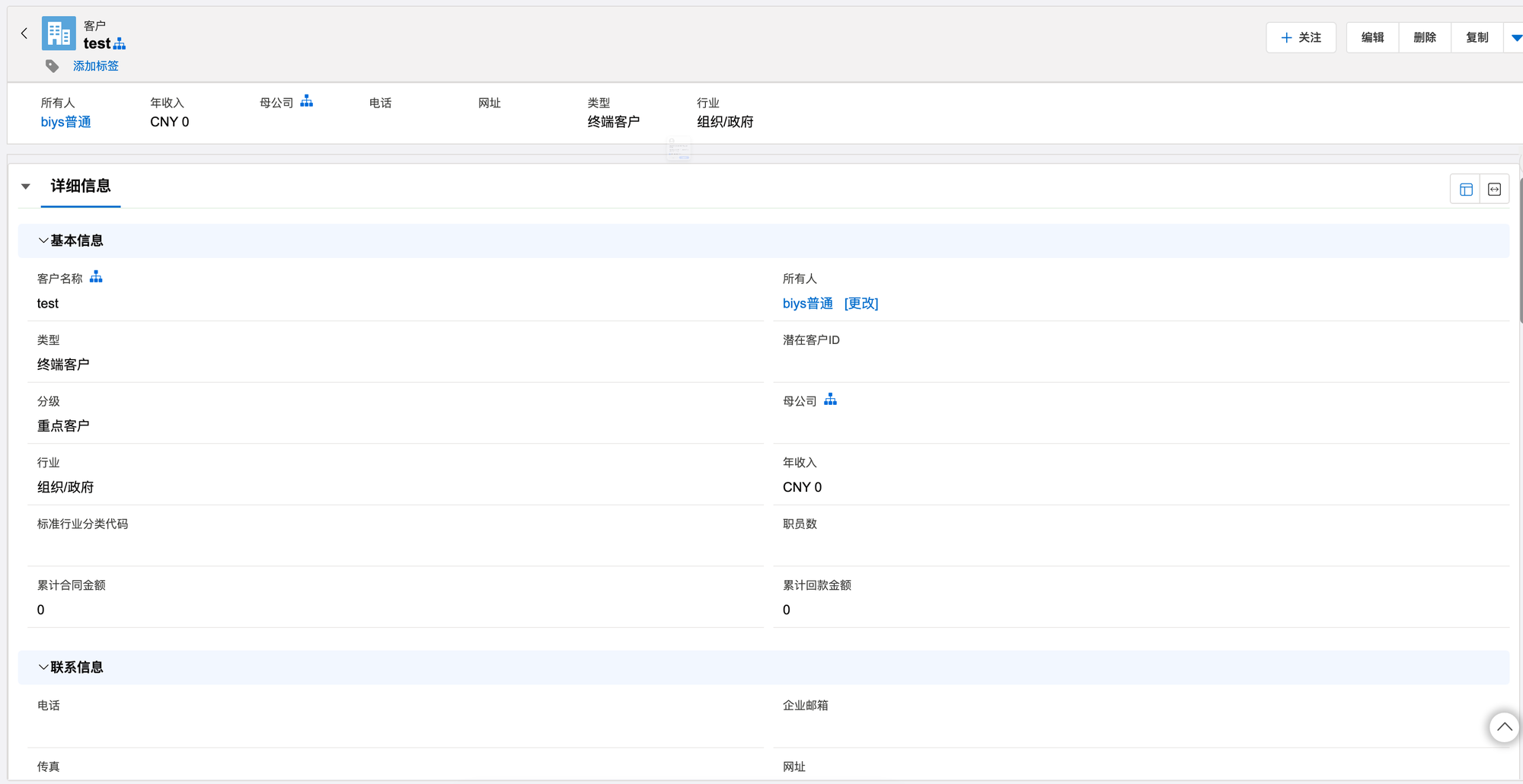Click hierarchy icon beside 母公司 in 基本信息
Image resolution: width=1523 pixels, height=784 pixels.
click(x=830, y=400)
